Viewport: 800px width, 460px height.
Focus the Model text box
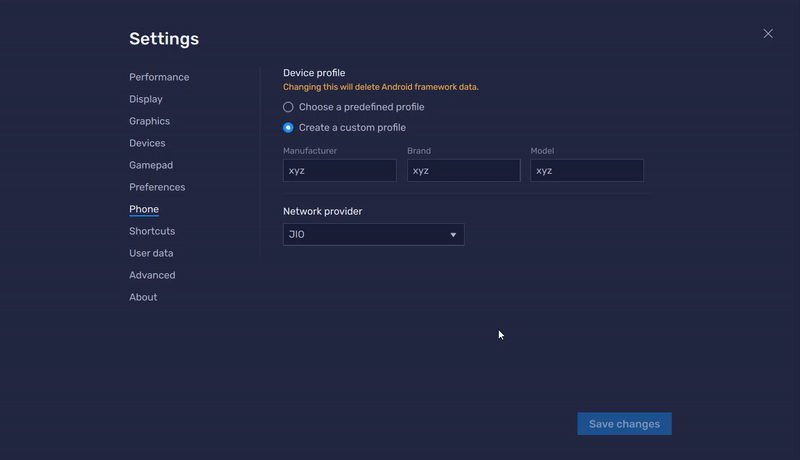coord(587,170)
